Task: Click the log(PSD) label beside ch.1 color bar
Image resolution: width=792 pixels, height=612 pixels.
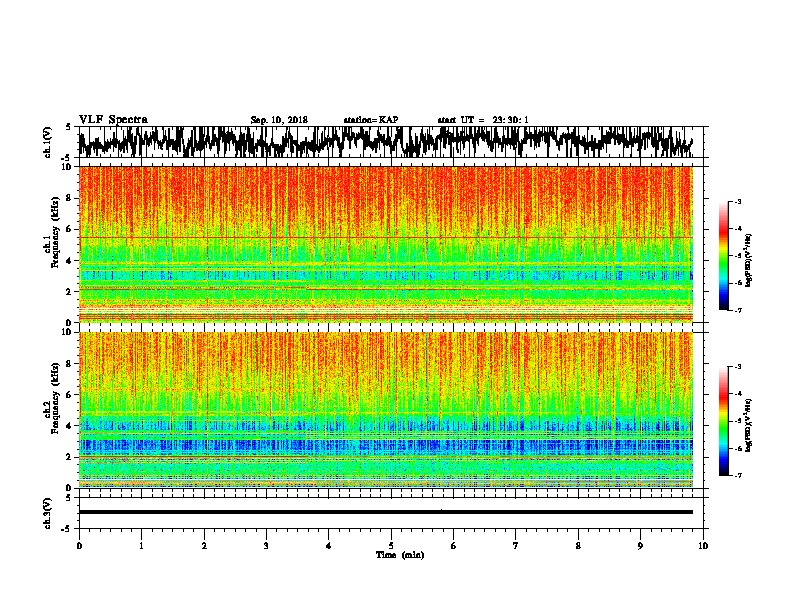Action: [x=748, y=261]
